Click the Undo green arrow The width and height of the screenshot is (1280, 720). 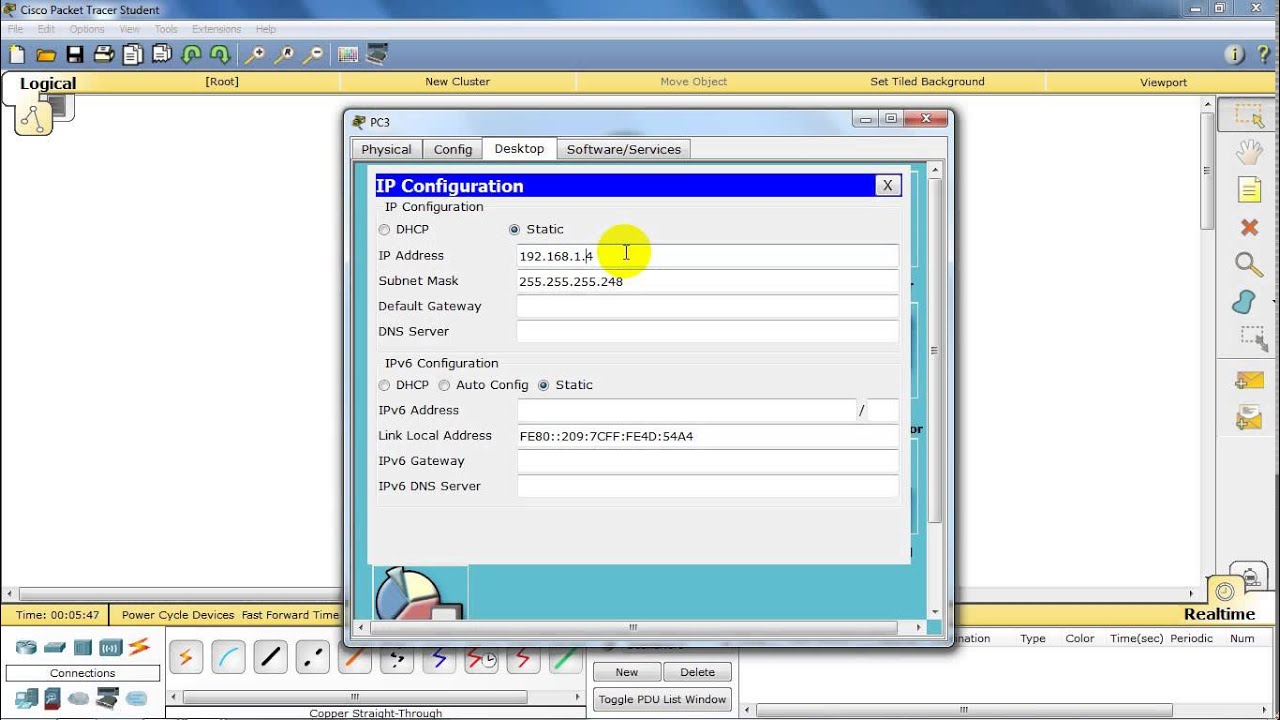[x=192, y=55]
